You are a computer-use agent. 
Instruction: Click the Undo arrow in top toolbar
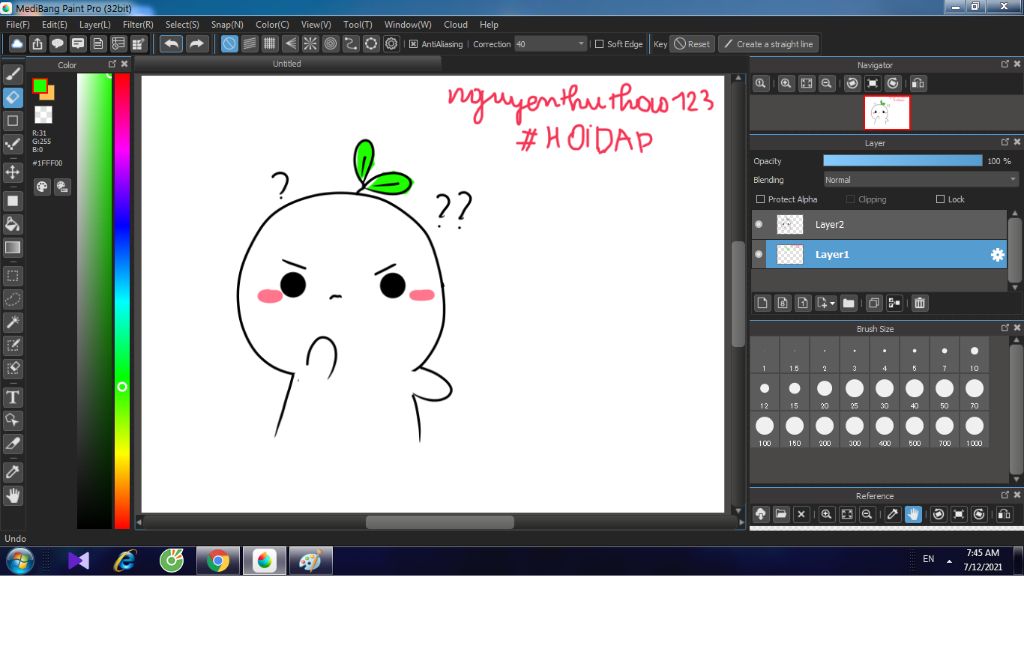coord(171,44)
